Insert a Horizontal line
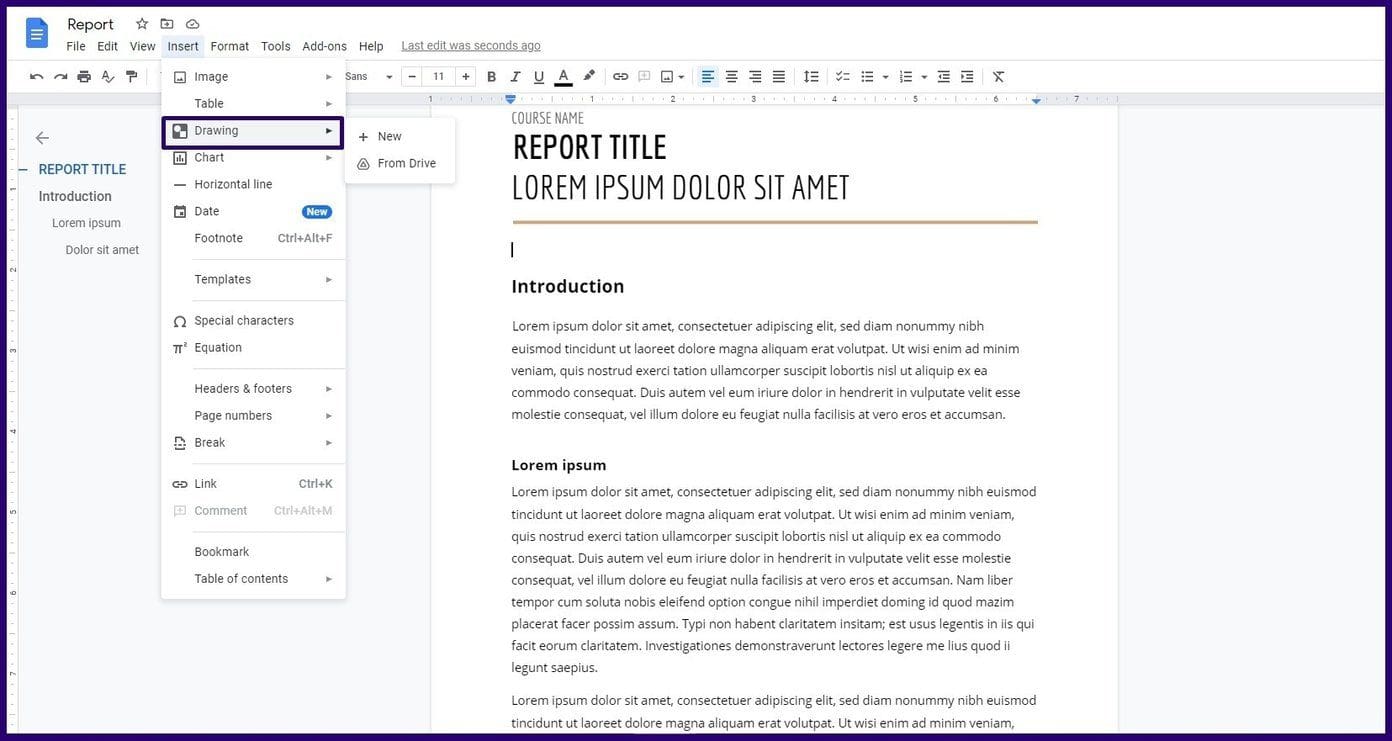This screenshot has height=741, width=1392. [x=253, y=185]
